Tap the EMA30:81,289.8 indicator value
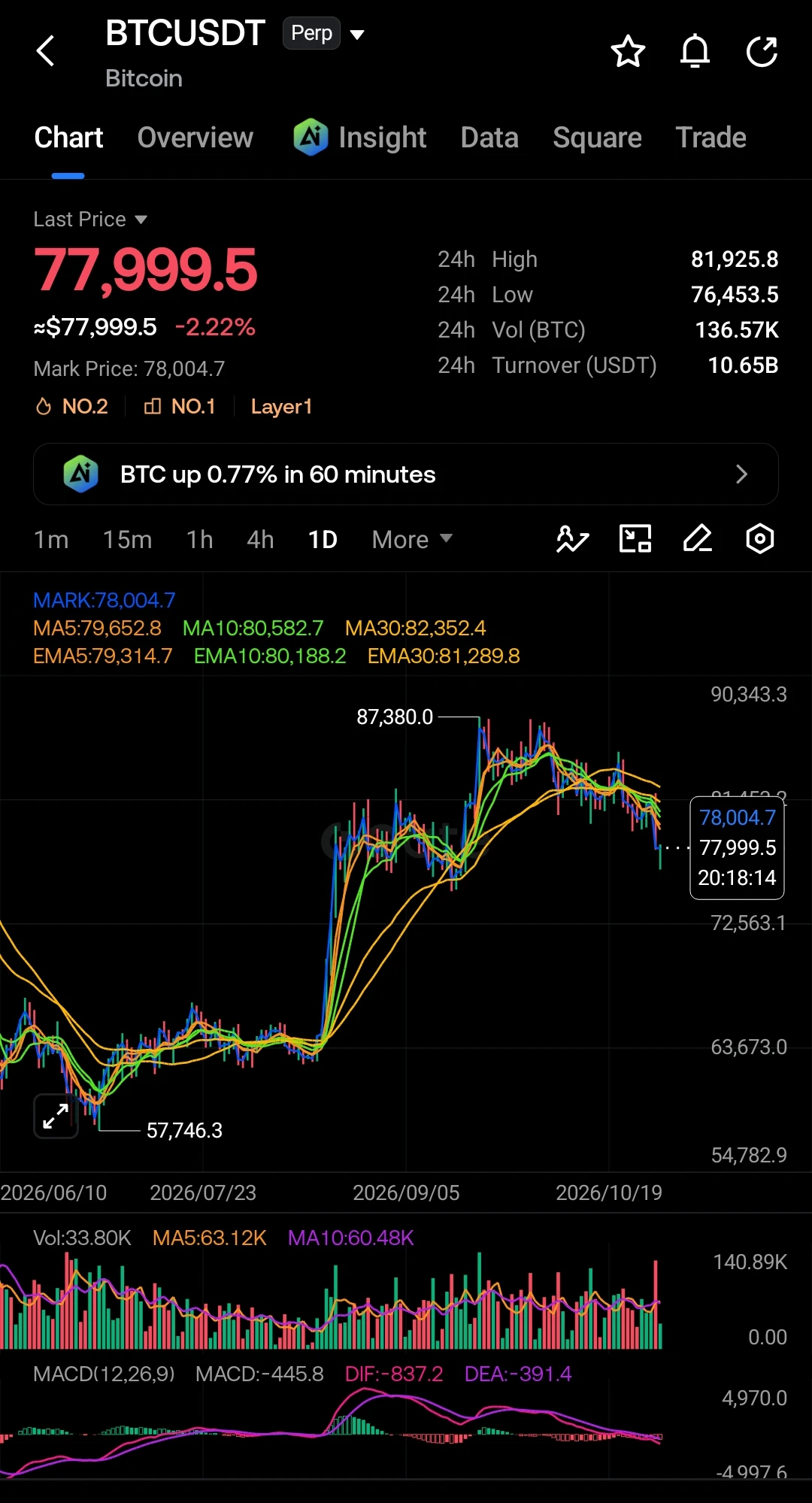 [x=444, y=656]
